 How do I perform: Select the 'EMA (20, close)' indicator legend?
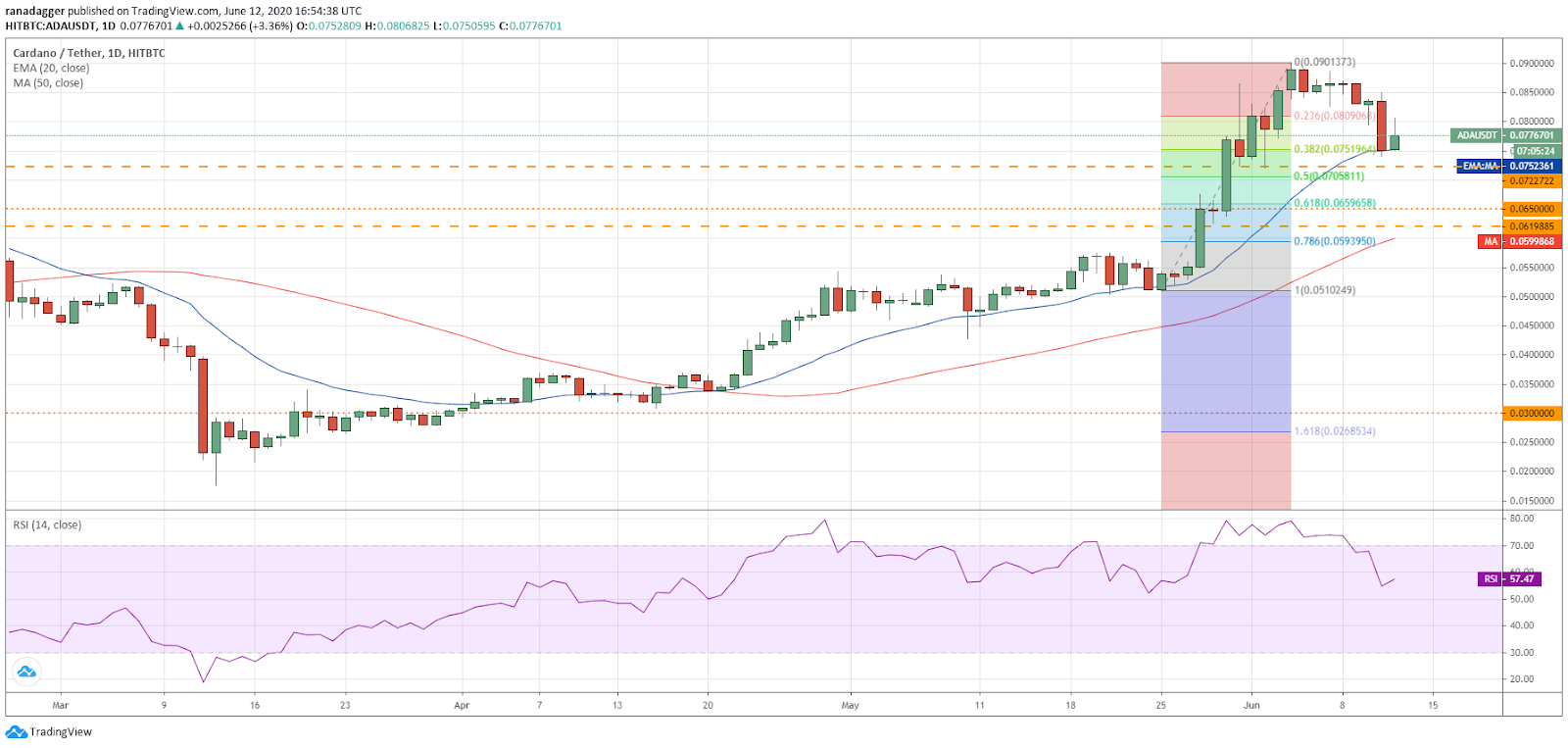point(51,69)
